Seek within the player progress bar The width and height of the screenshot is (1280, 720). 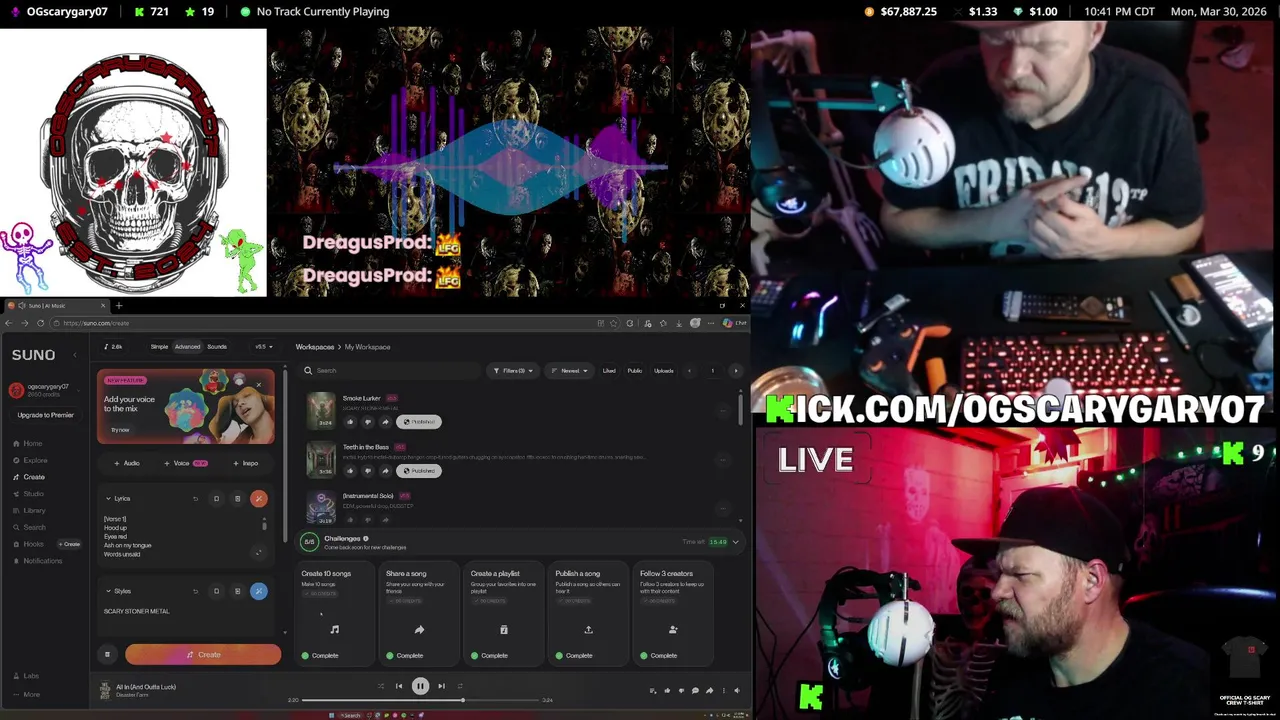click(420, 700)
